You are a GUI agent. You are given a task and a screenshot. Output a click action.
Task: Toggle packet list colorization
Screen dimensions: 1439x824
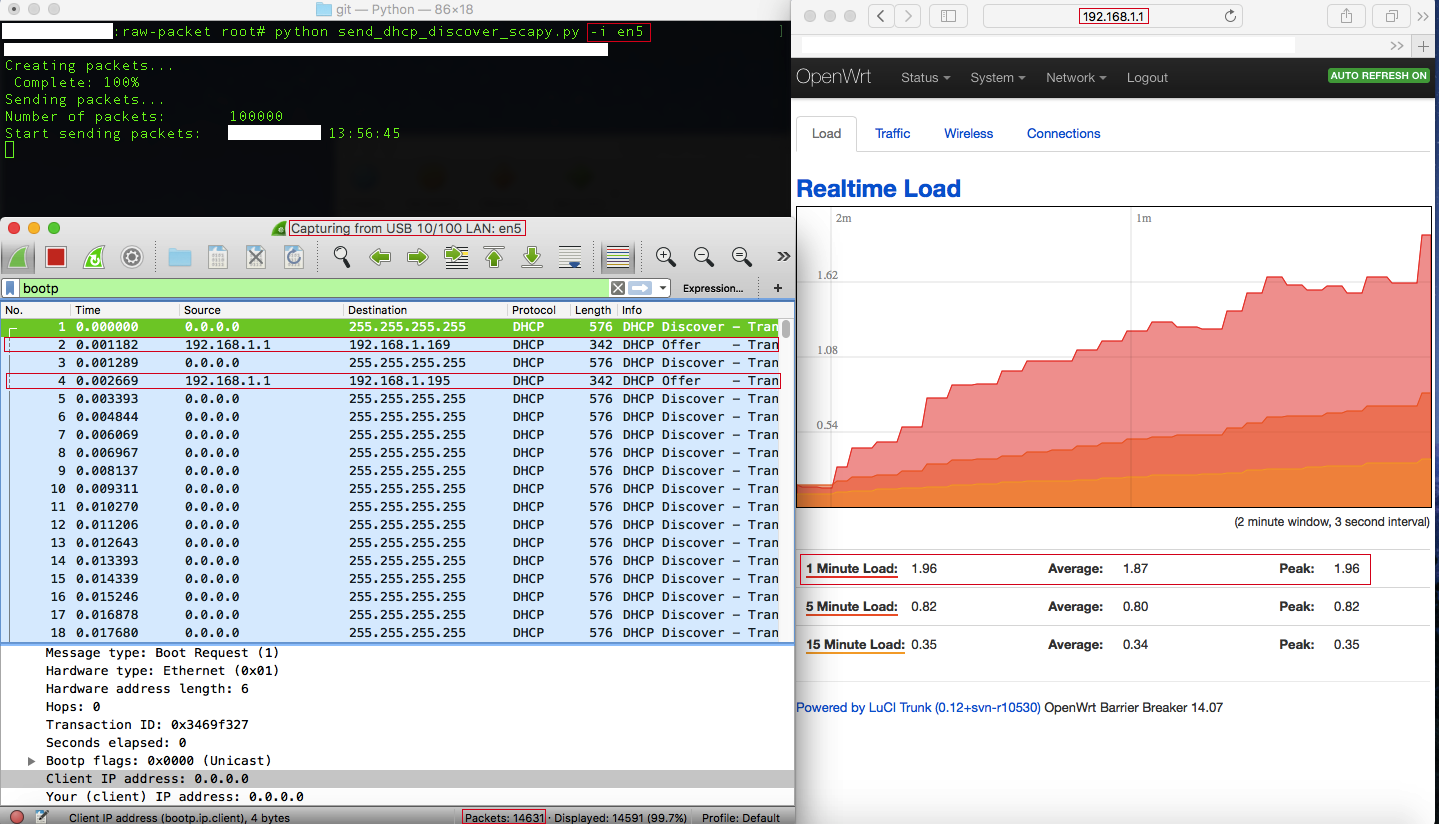pyautogui.click(x=617, y=257)
